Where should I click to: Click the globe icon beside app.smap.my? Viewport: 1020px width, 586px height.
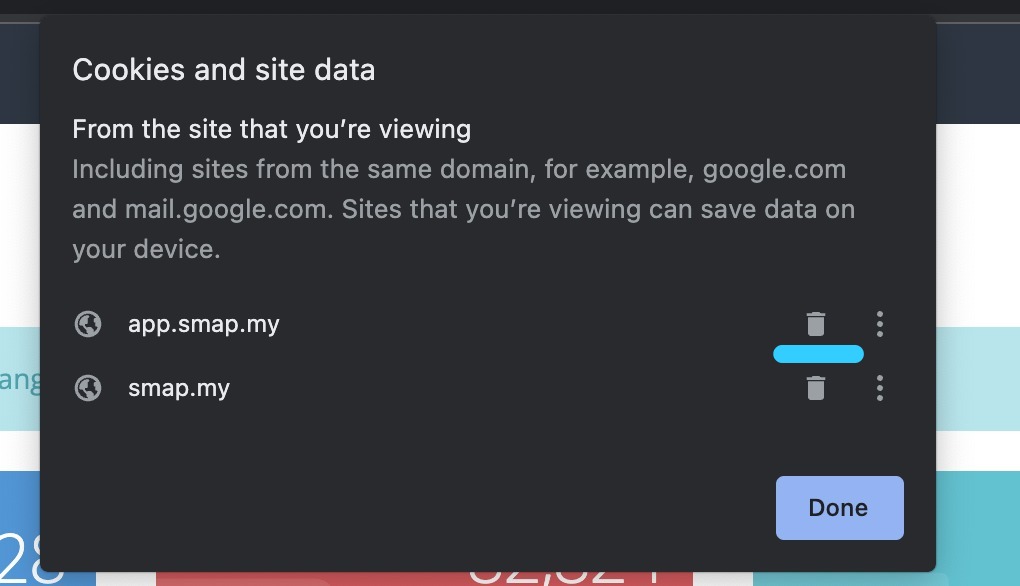click(88, 324)
